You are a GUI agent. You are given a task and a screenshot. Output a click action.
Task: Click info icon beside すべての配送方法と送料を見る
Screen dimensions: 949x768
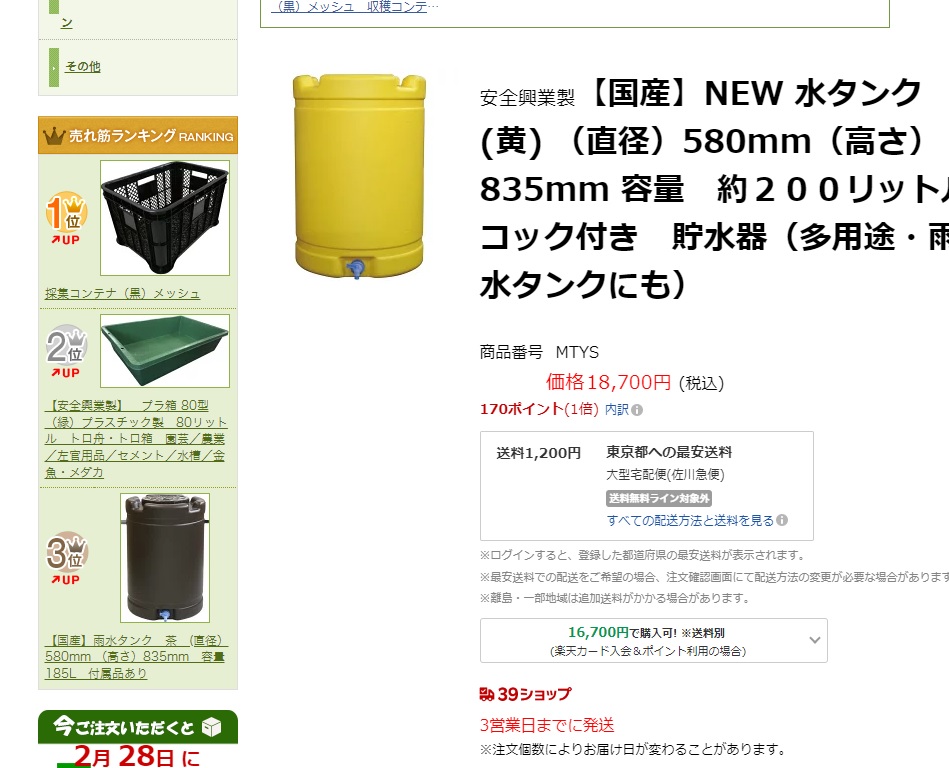(x=782, y=520)
